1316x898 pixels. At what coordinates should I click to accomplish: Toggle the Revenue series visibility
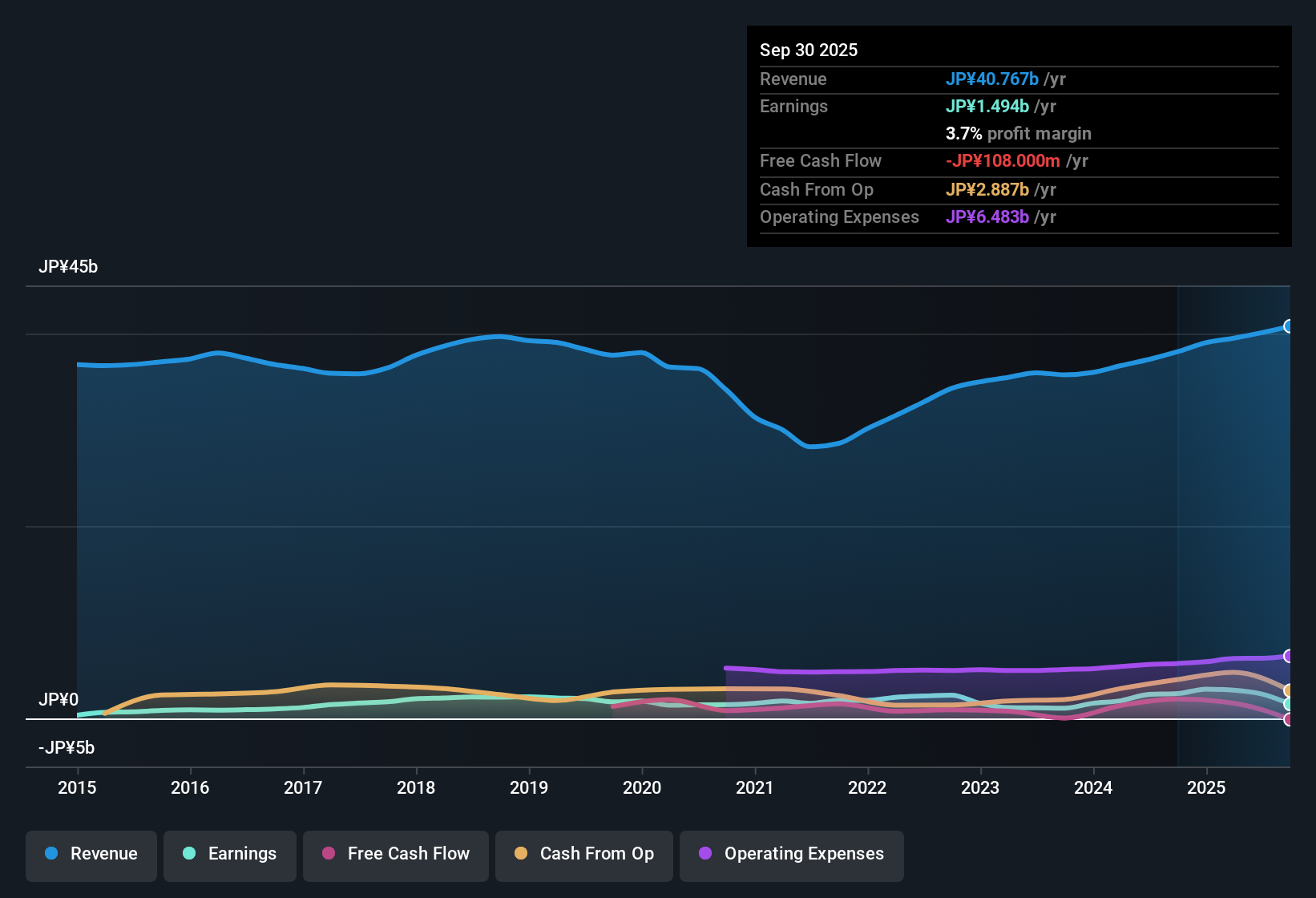(x=91, y=854)
